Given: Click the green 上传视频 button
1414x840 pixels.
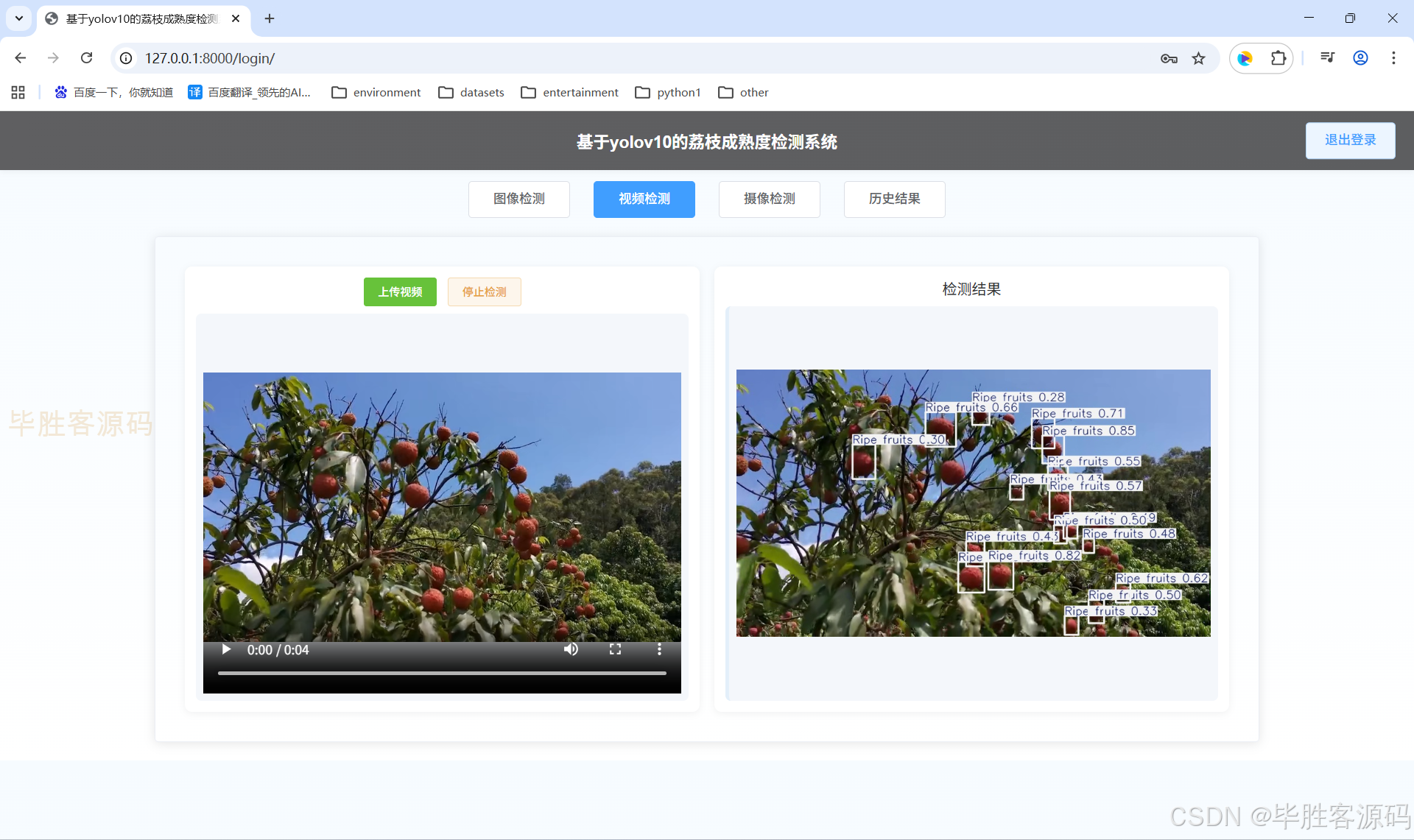Looking at the screenshot, I should (x=400, y=292).
